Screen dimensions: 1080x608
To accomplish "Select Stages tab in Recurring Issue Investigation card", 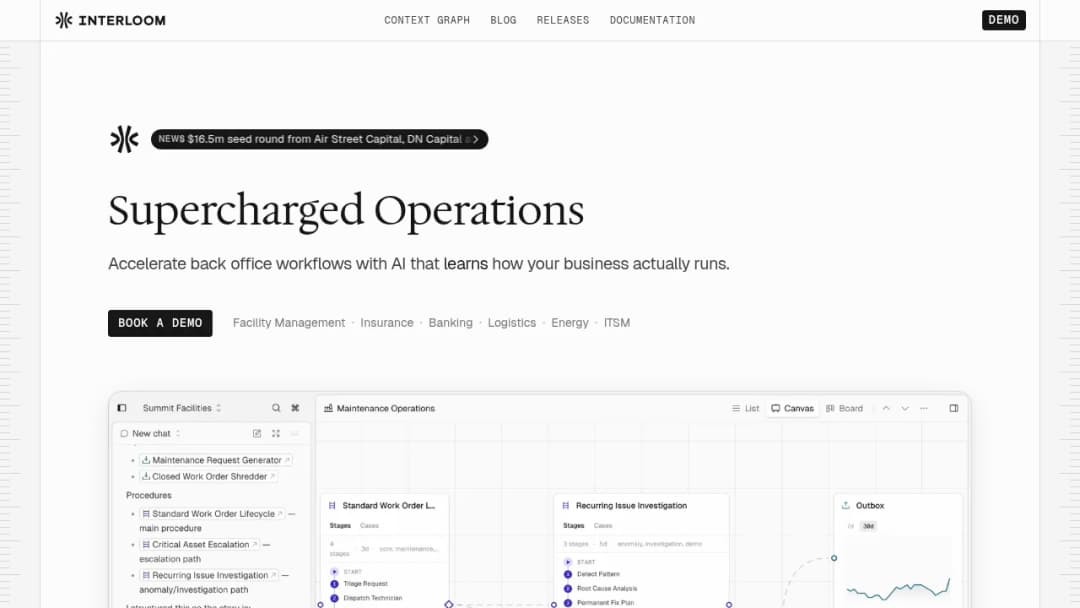I will [574, 525].
